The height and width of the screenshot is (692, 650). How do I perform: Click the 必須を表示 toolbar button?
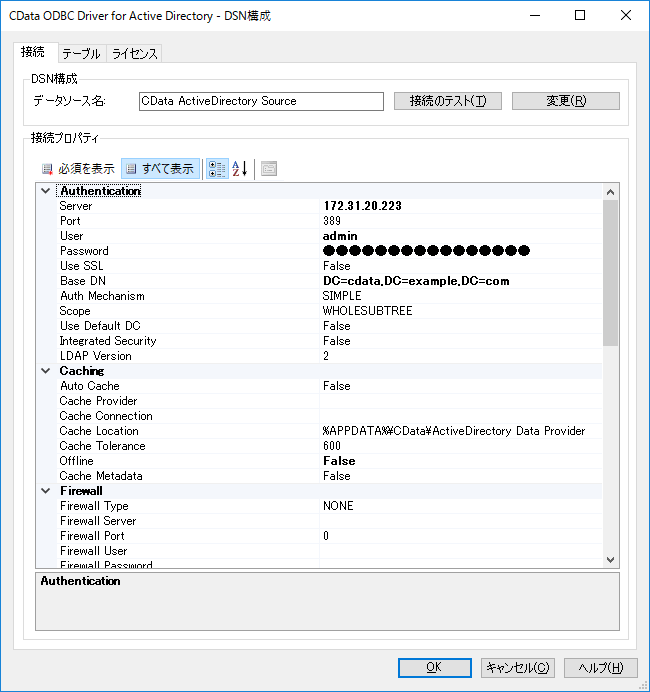(x=78, y=169)
